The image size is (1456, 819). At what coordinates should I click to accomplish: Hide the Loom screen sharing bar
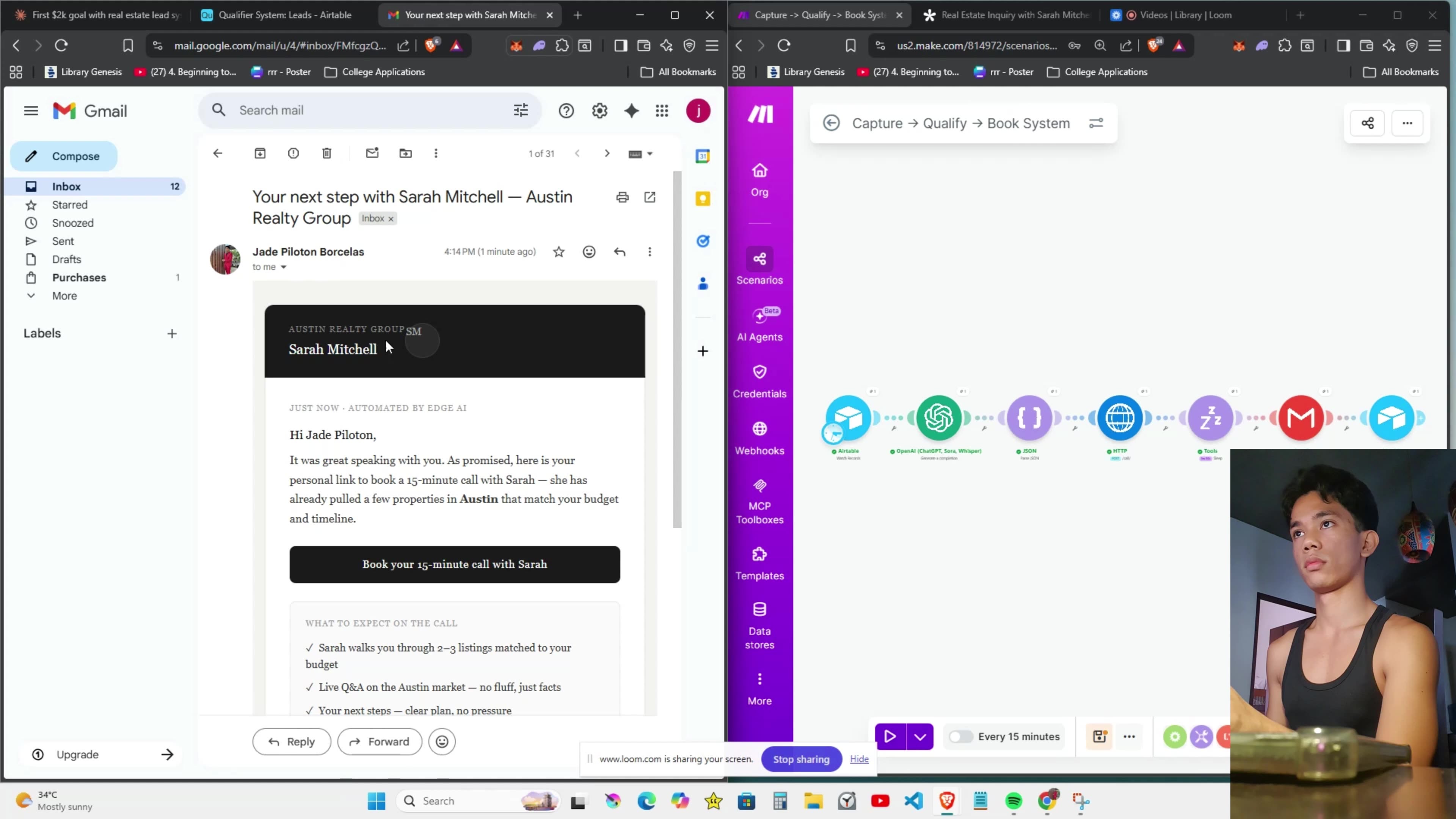coord(859,759)
